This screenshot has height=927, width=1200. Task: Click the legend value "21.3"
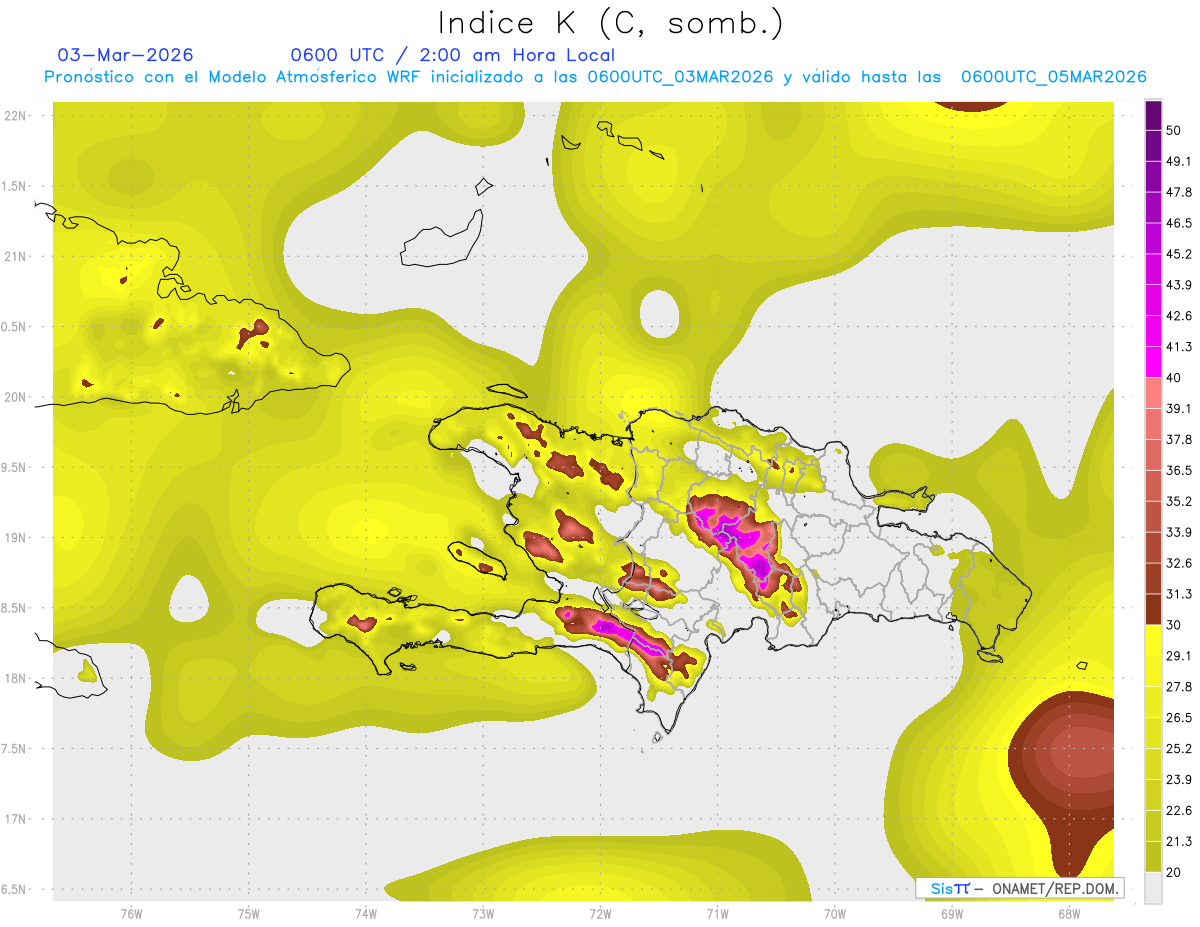tap(1178, 842)
